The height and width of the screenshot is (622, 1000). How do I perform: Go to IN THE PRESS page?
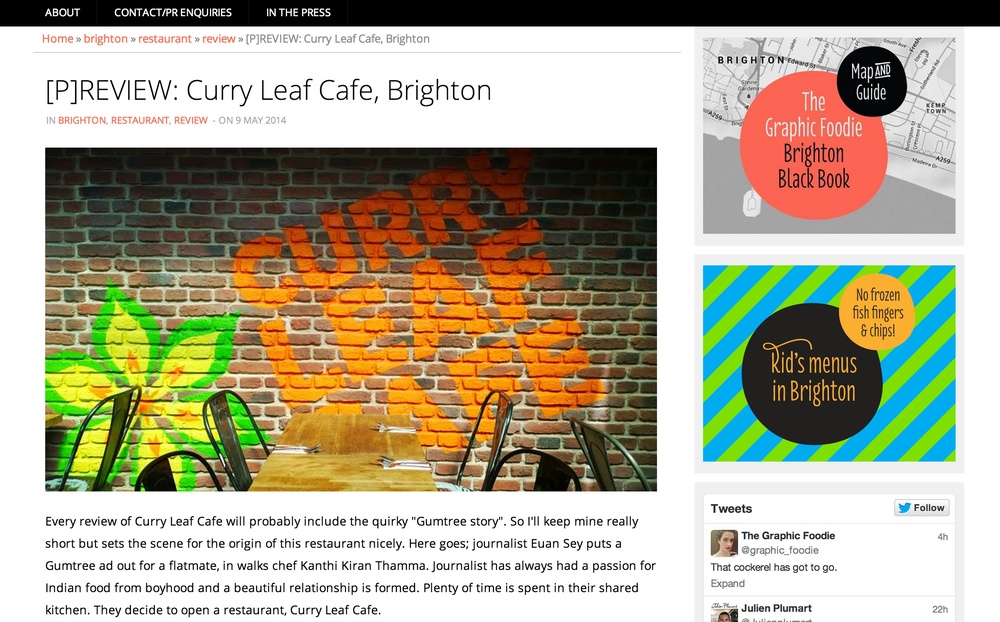click(298, 12)
